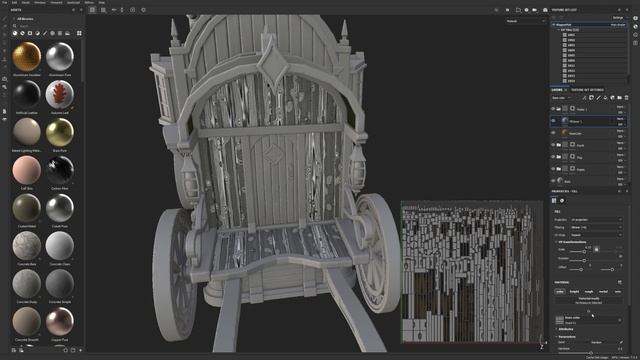
Task: Filter assets by environment maps icon
Action: click(x=67, y=33)
